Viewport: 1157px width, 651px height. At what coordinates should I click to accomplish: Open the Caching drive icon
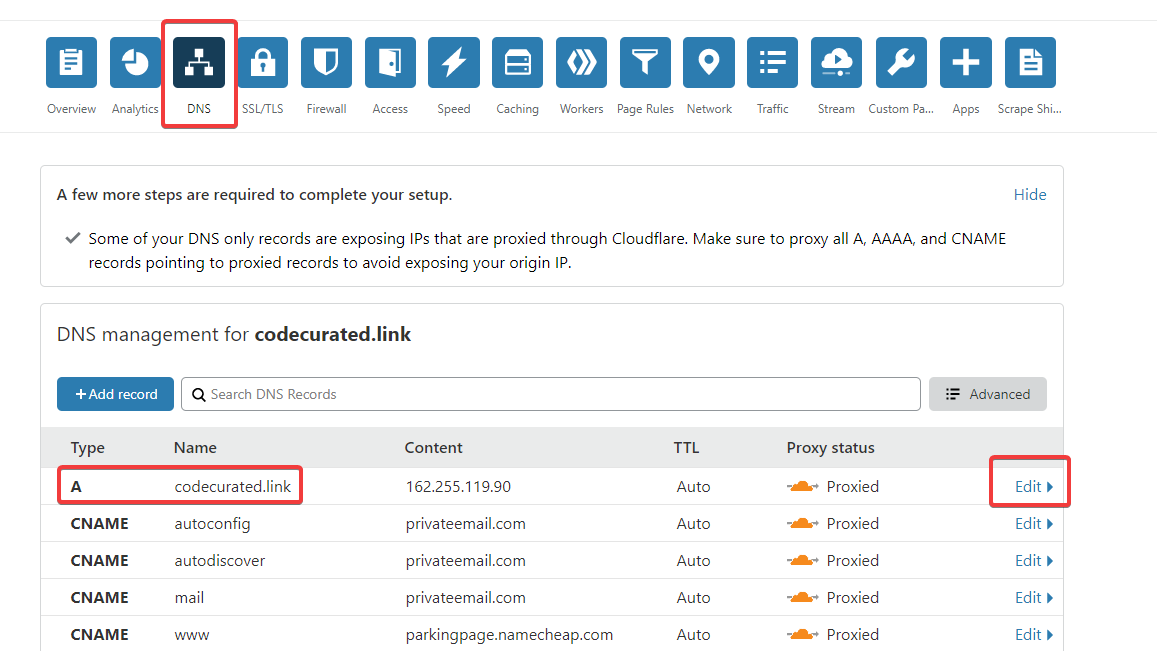coord(517,62)
